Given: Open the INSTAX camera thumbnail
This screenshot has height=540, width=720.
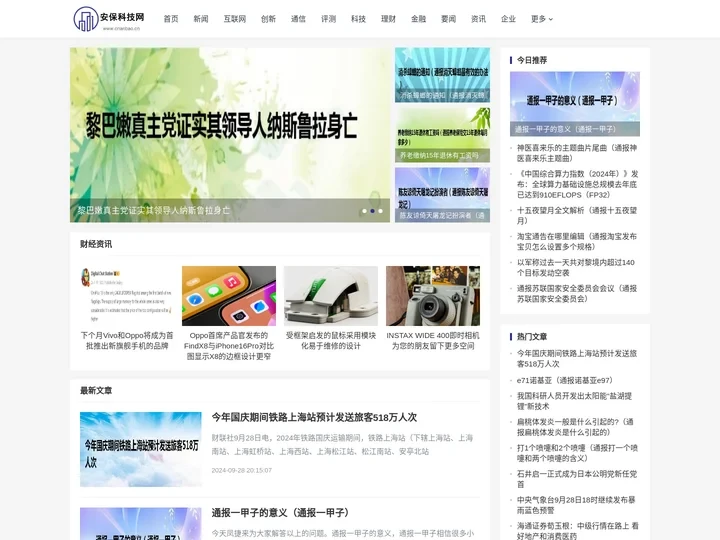Looking at the screenshot, I should tap(433, 296).
